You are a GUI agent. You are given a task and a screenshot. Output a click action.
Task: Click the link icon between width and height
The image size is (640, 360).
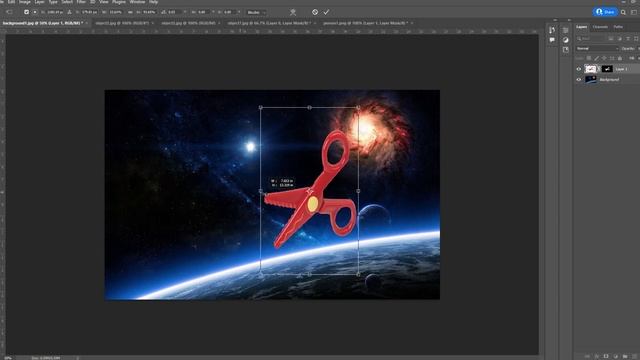[x=131, y=12]
